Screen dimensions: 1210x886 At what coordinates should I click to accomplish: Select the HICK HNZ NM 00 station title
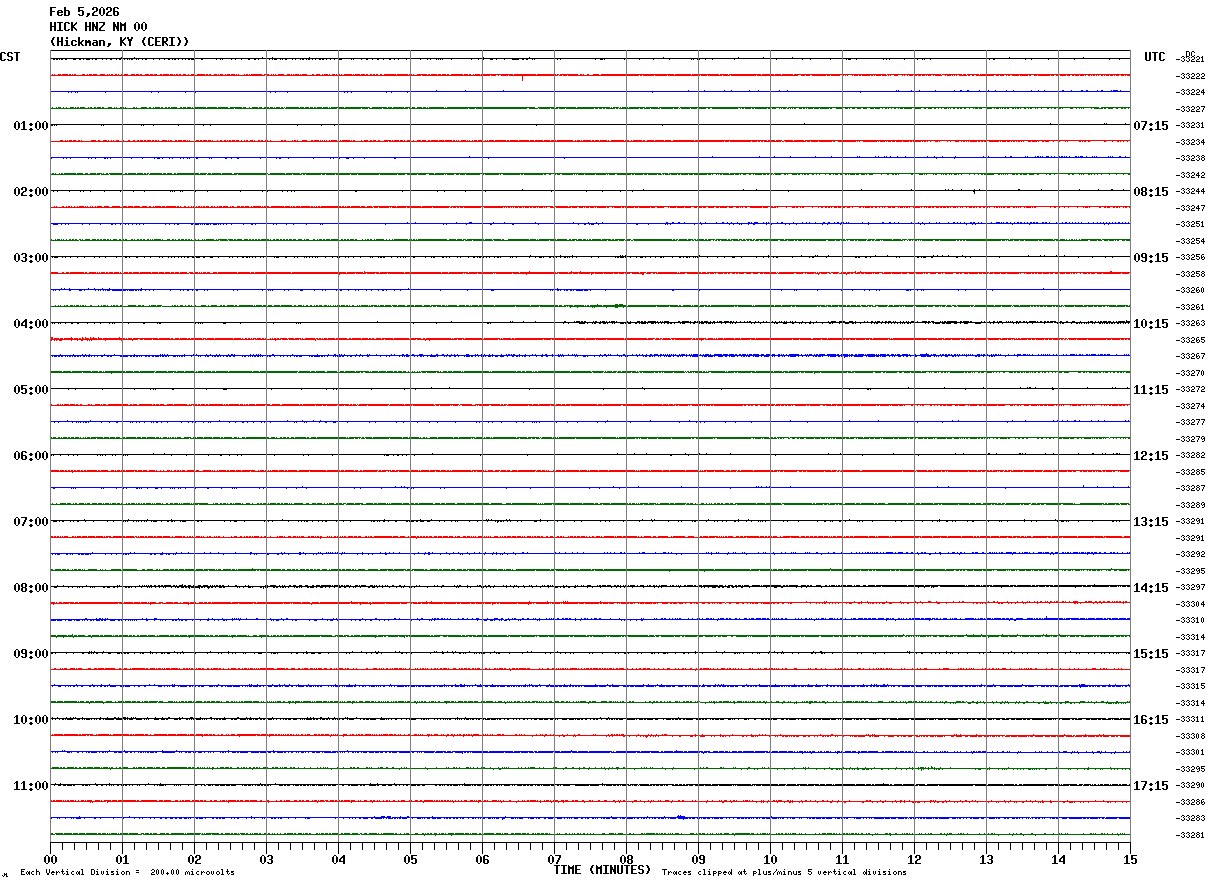point(98,27)
